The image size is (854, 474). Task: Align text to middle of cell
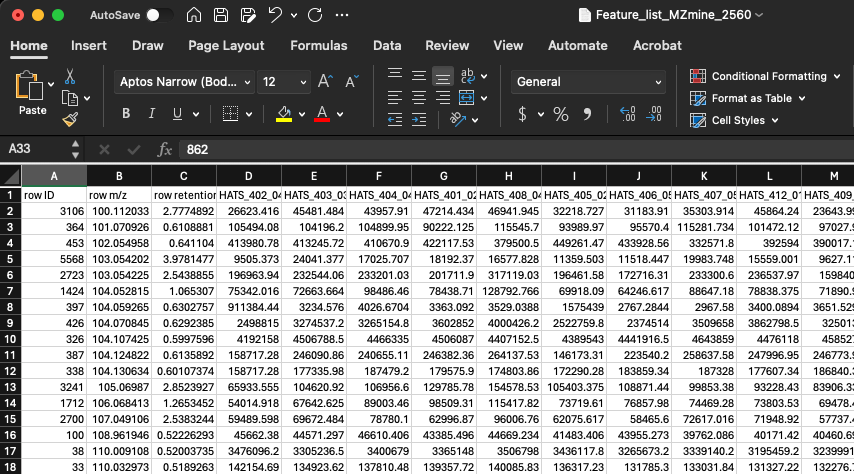click(x=418, y=76)
